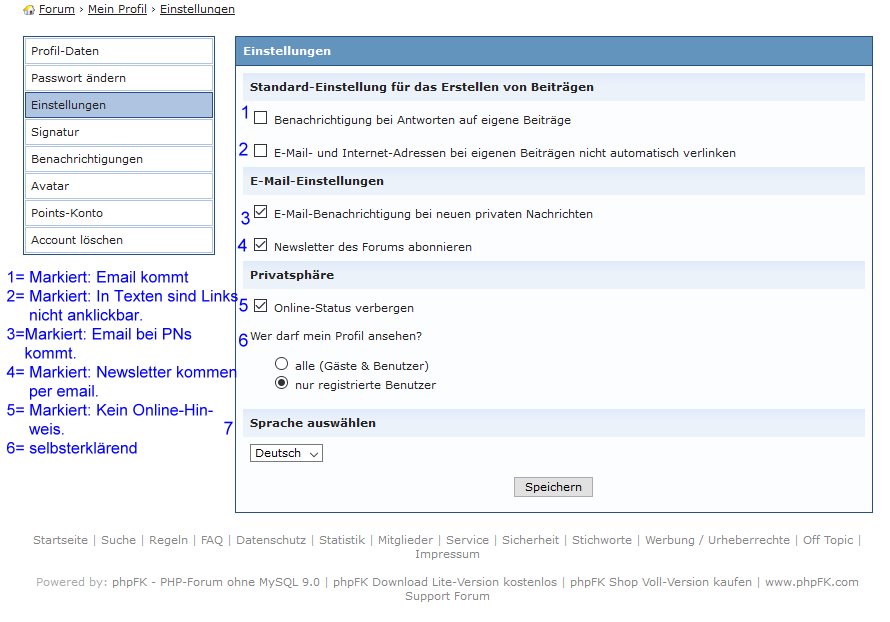This screenshot has width=890, height=622.
Task: Select Account löschen in the sidebar
Action: (118, 240)
